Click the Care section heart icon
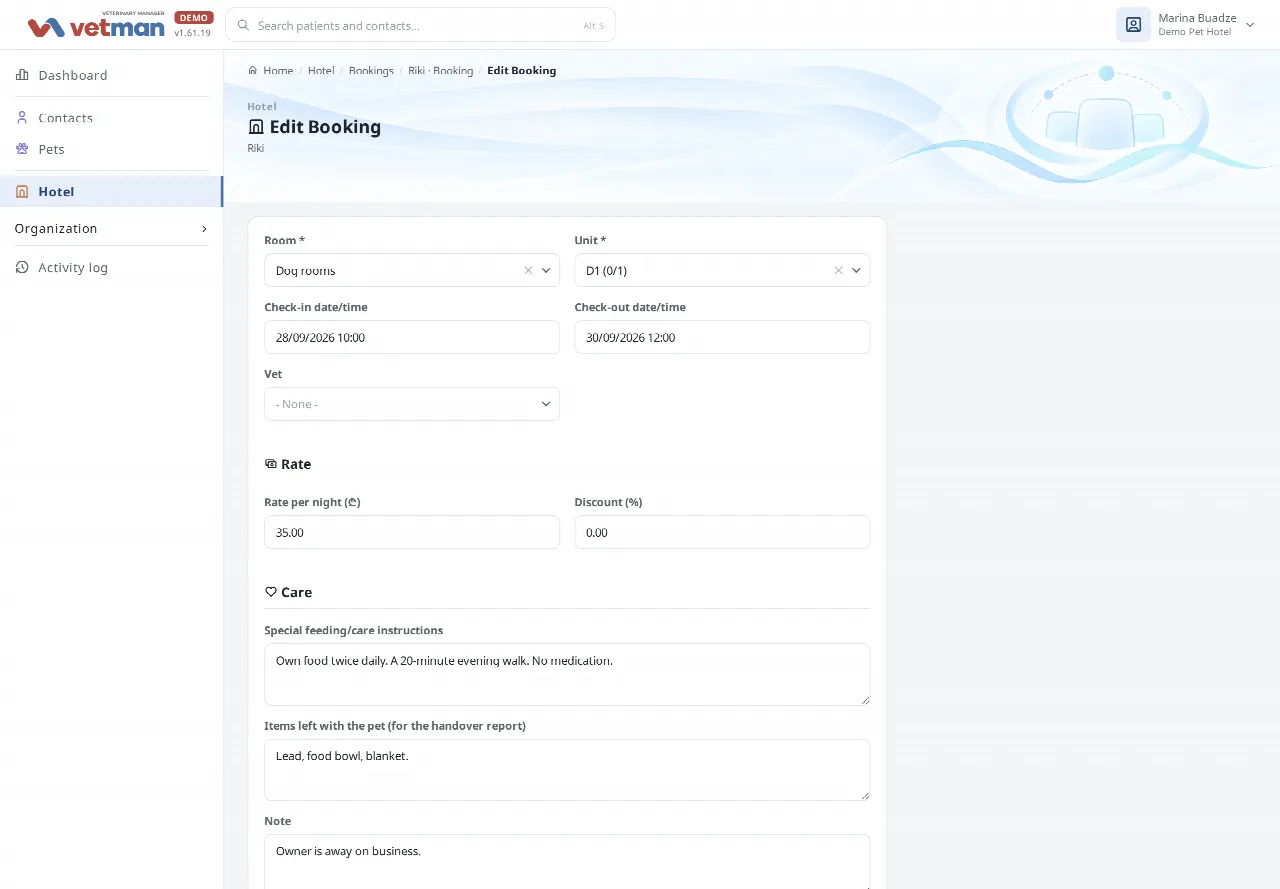 point(270,592)
